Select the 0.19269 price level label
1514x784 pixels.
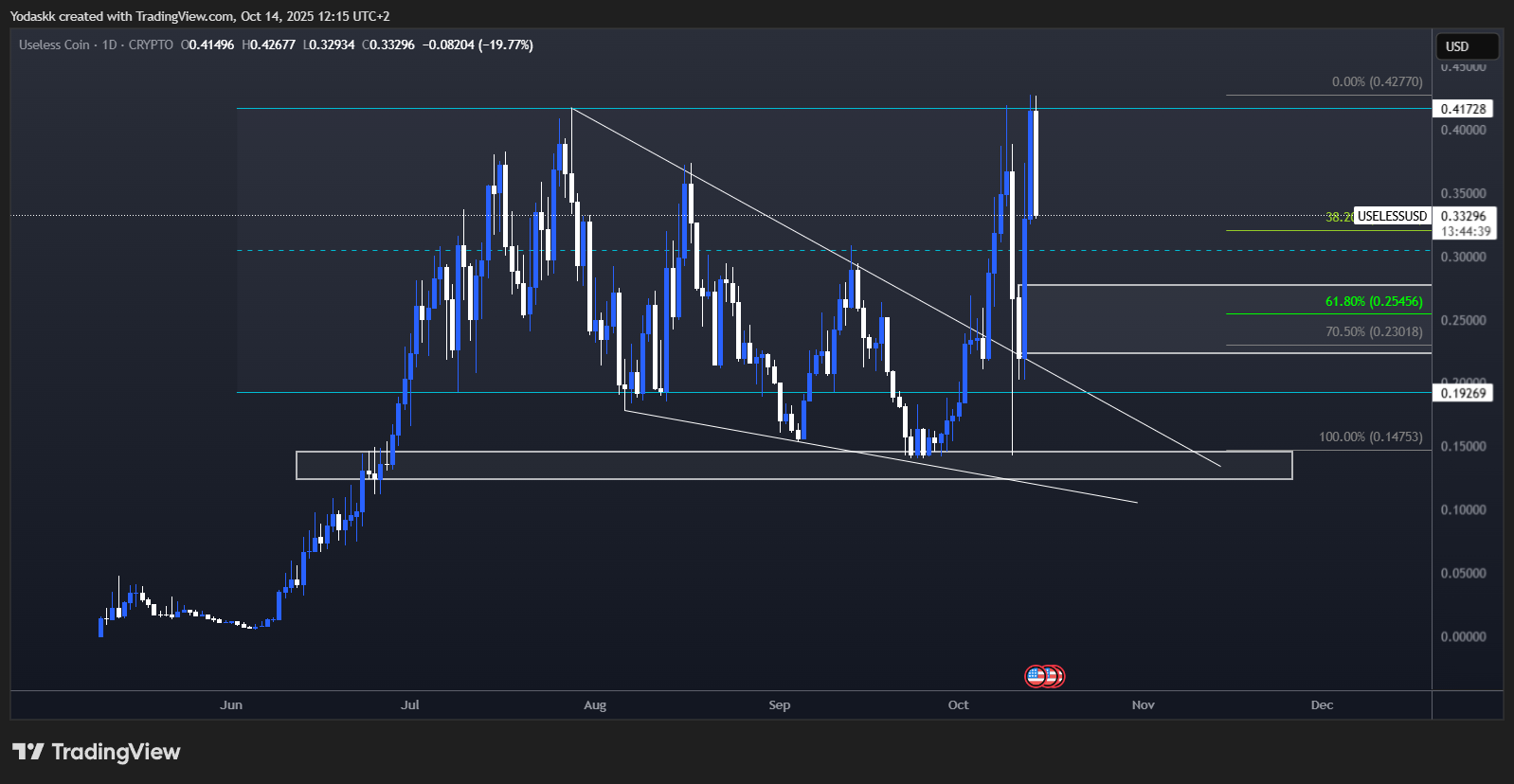[x=1463, y=393]
